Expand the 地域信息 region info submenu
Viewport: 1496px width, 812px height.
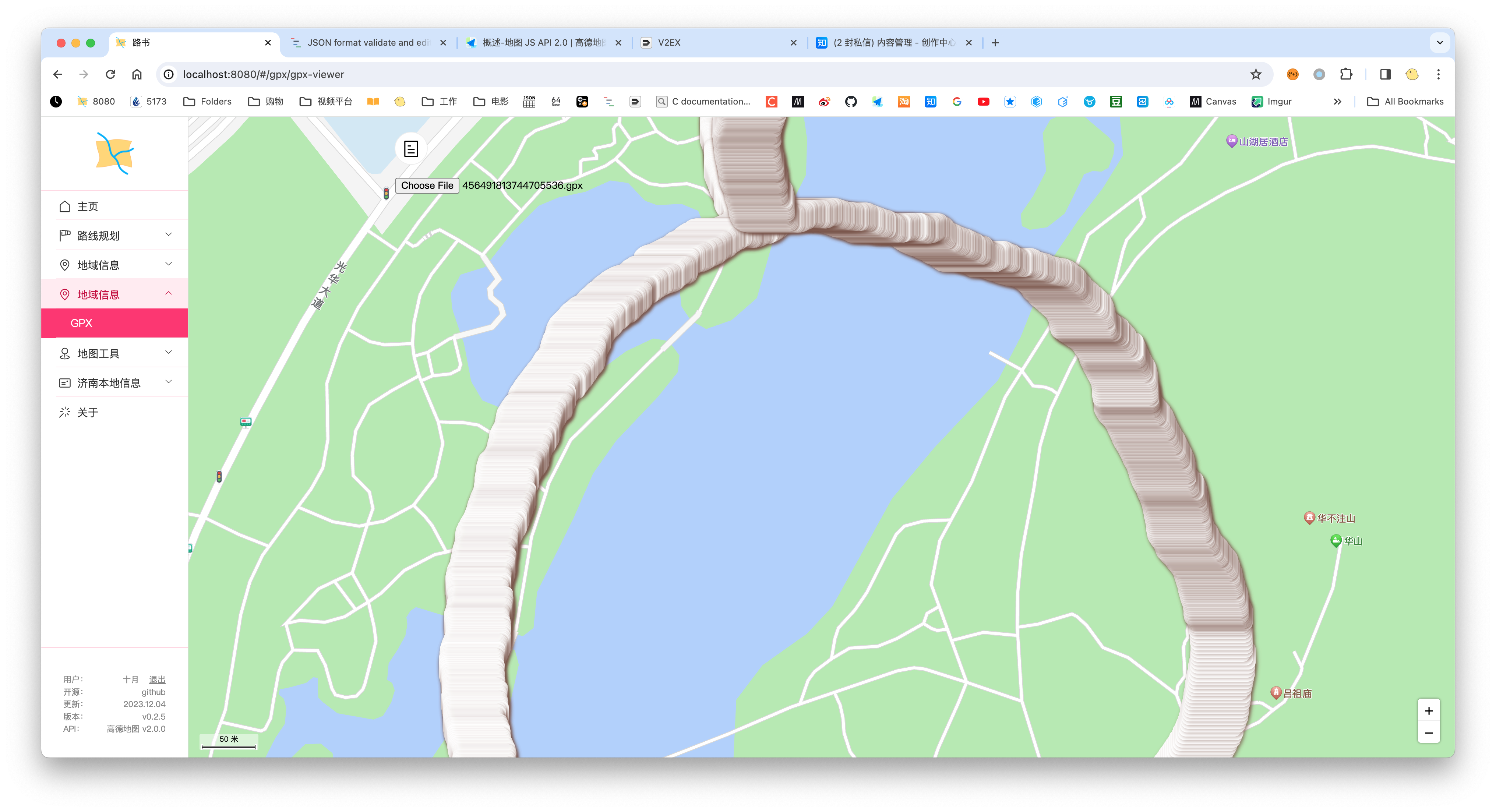click(113, 264)
